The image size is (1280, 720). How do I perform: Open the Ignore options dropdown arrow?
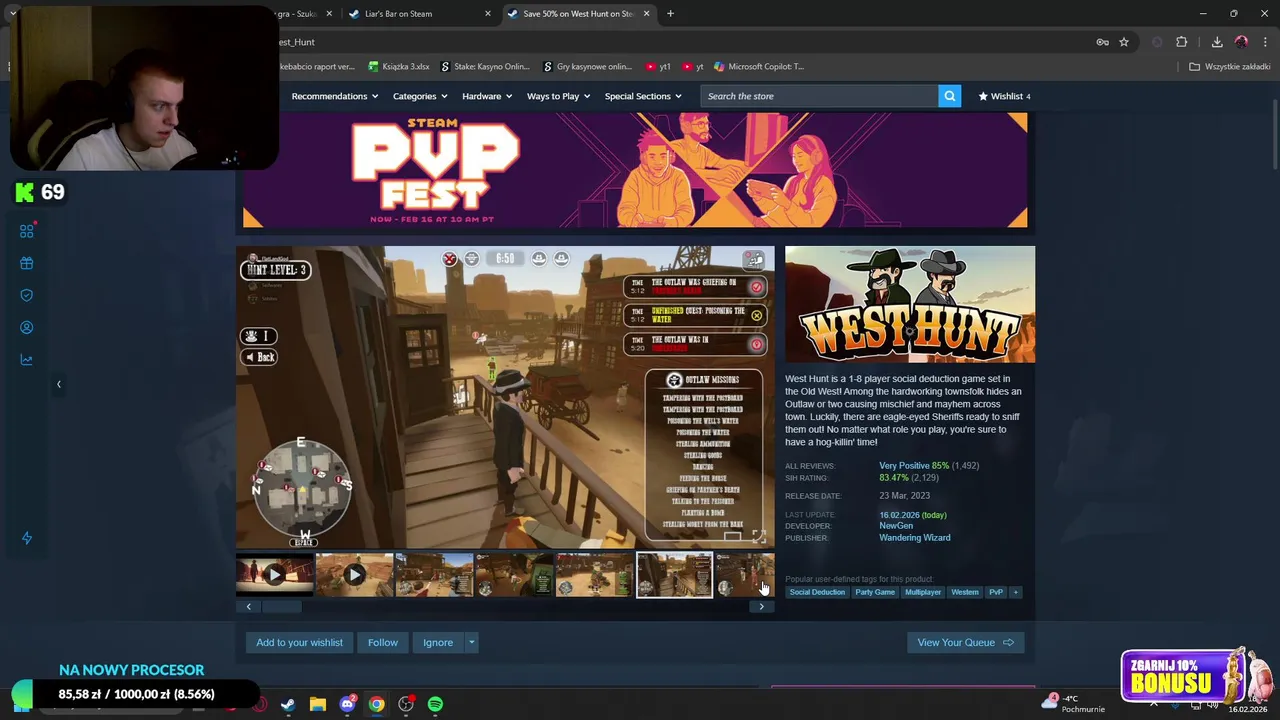pyautogui.click(x=471, y=643)
